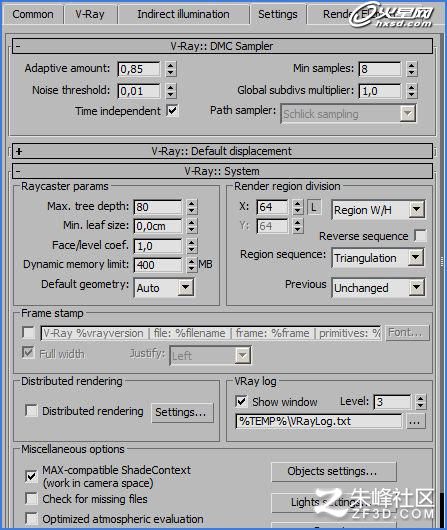The width and height of the screenshot is (447, 530).
Task: Adjust the region Y spinner
Action: tap(298, 226)
